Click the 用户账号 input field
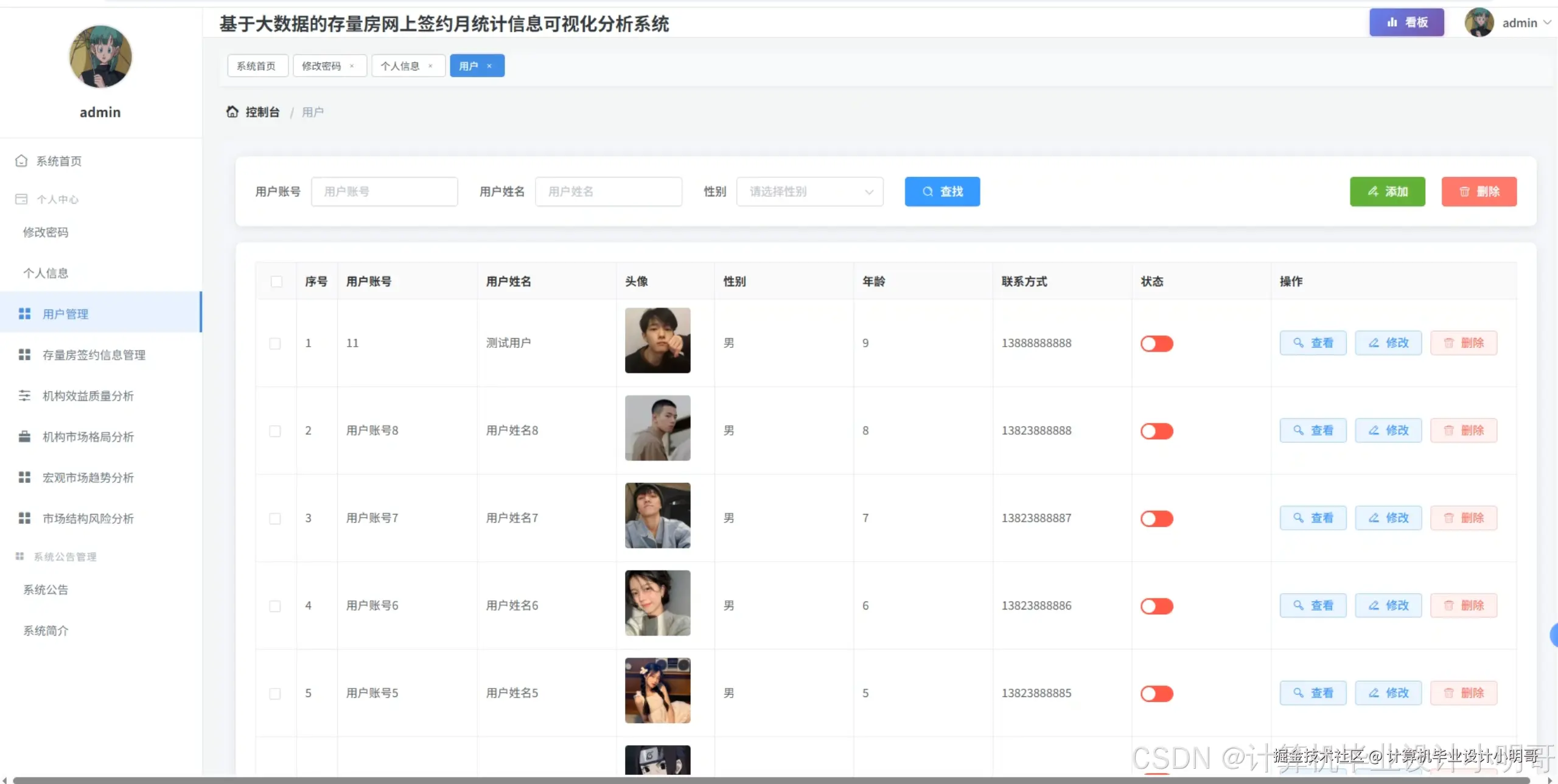1558x784 pixels. click(384, 192)
